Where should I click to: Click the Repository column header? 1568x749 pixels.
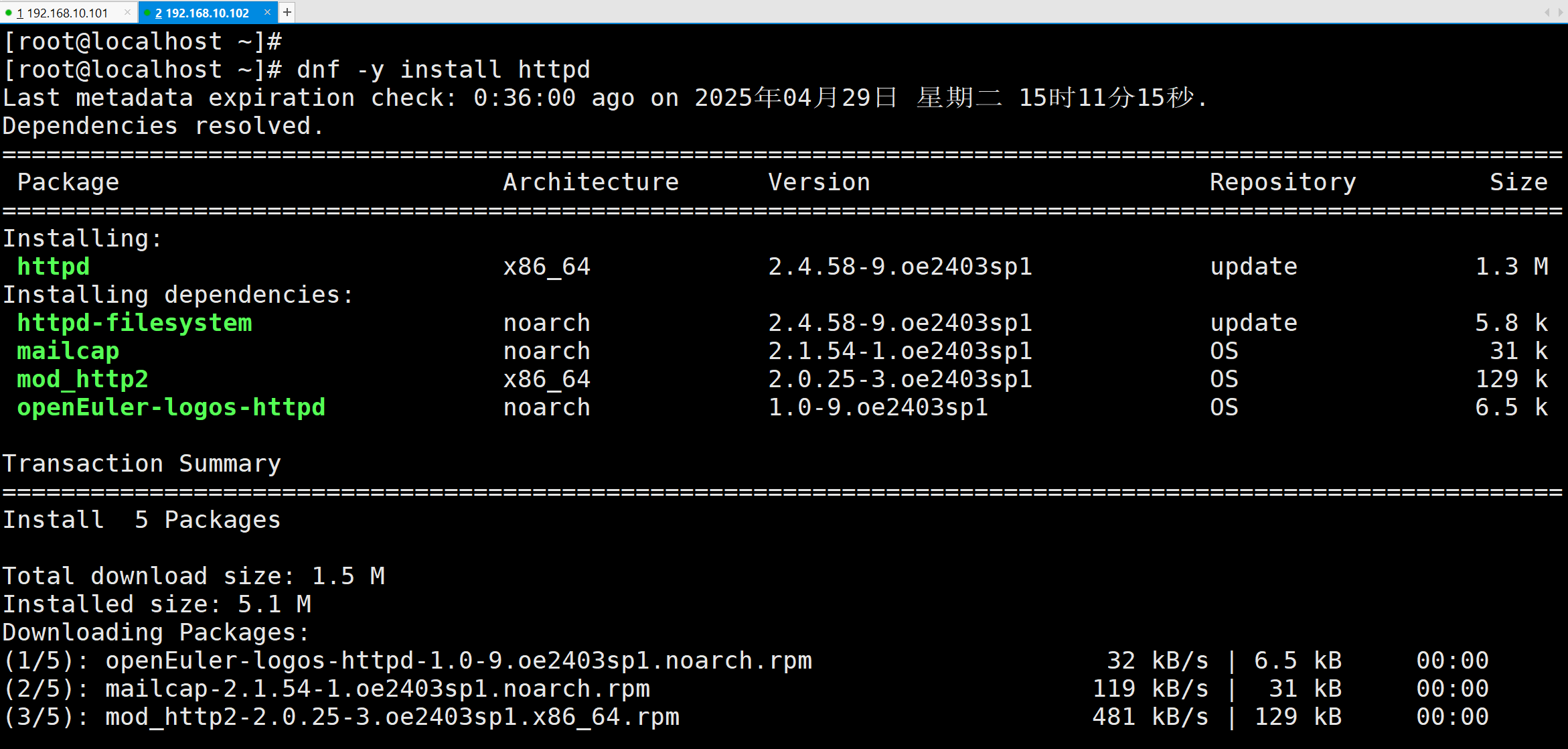pos(1282,182)
